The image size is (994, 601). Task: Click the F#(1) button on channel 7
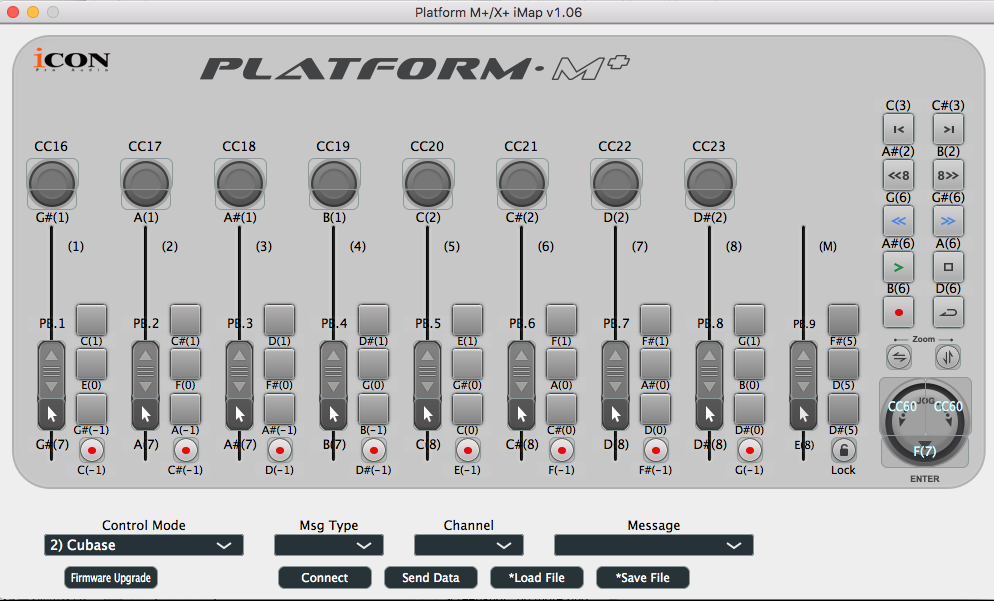(655, 320)
